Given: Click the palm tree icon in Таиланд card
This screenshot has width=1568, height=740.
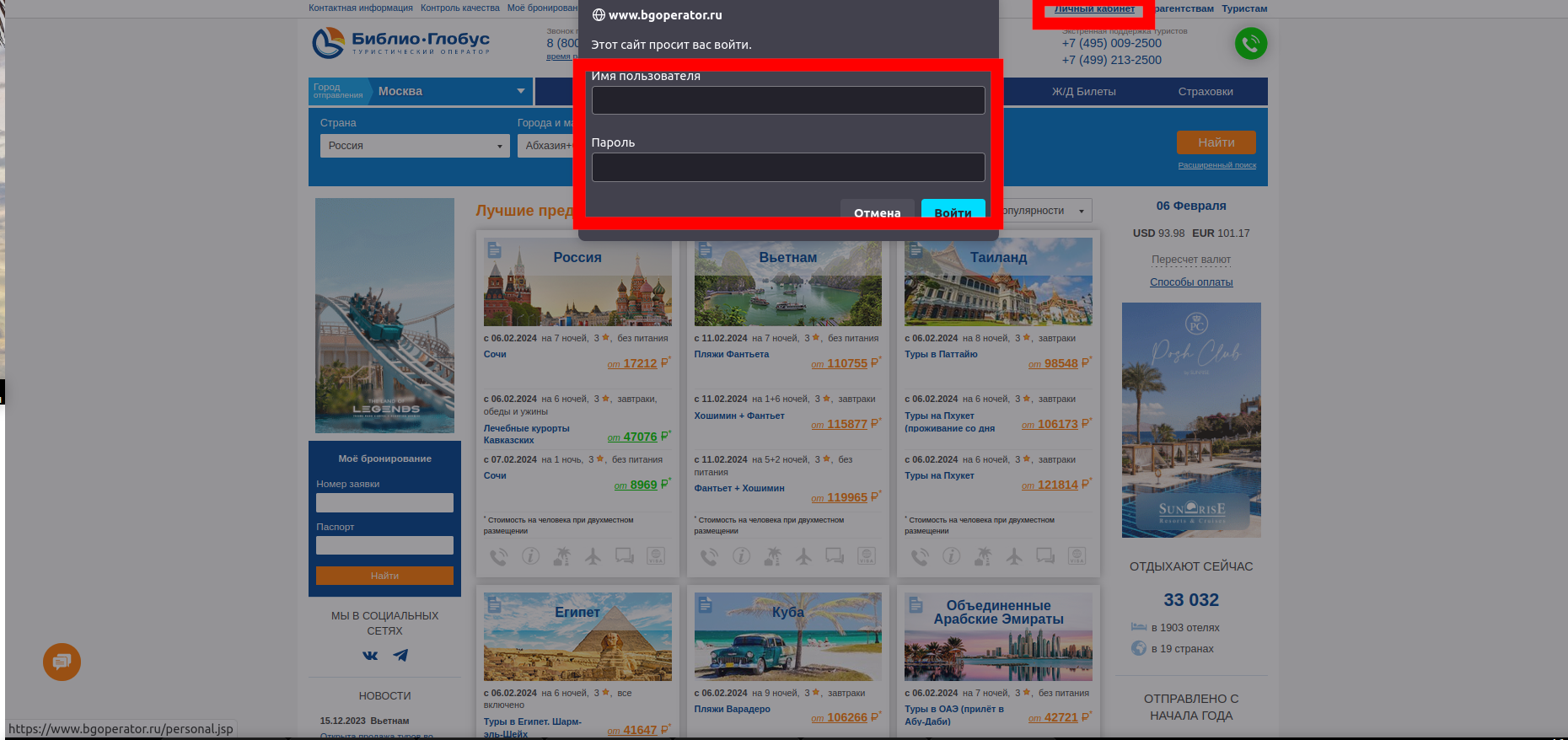Looking at the screenshot, I should coord(983,556).
